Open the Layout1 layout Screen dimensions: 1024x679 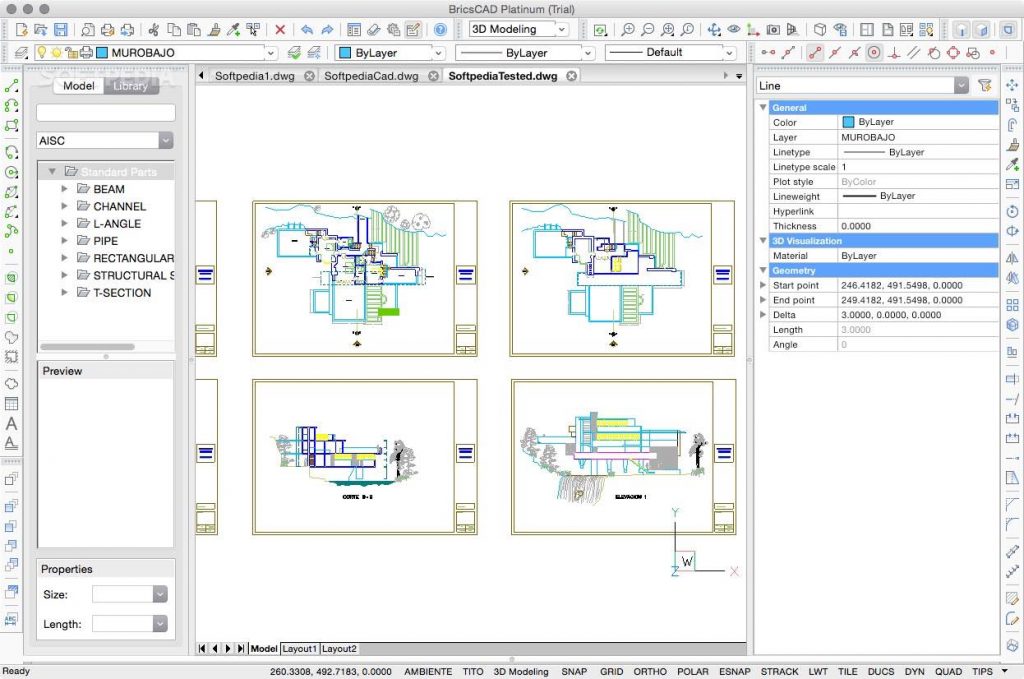point(299,648)
